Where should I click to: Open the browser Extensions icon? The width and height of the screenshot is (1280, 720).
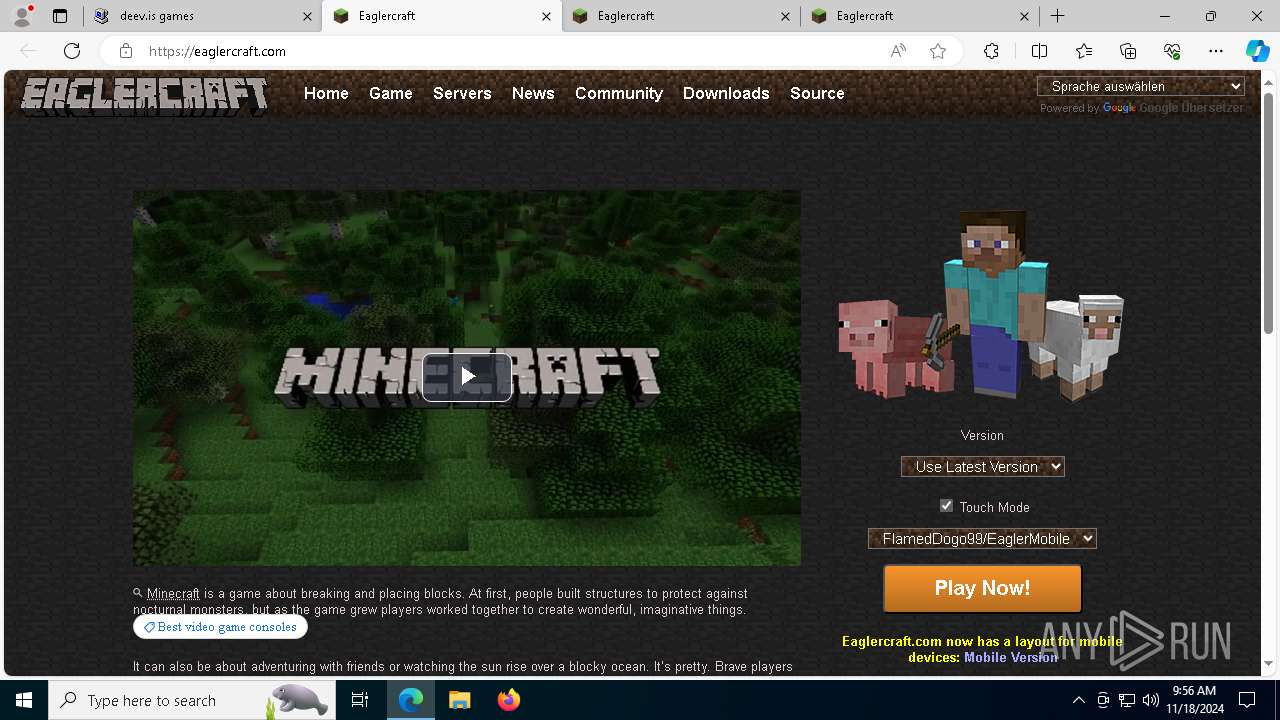(991, 51)
